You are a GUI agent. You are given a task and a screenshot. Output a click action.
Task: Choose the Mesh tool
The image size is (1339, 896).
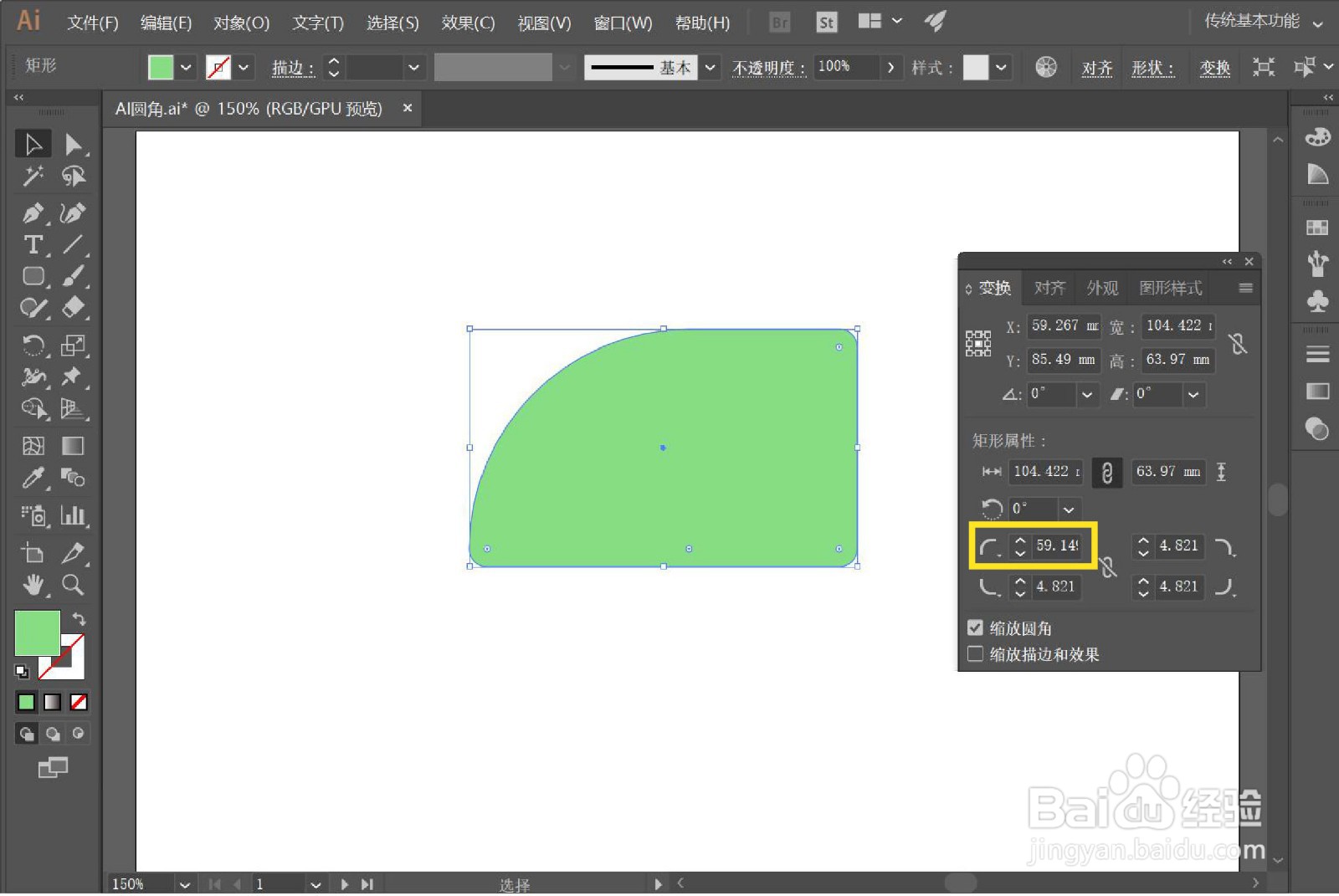pyautogui.click(x=33, y=446)
